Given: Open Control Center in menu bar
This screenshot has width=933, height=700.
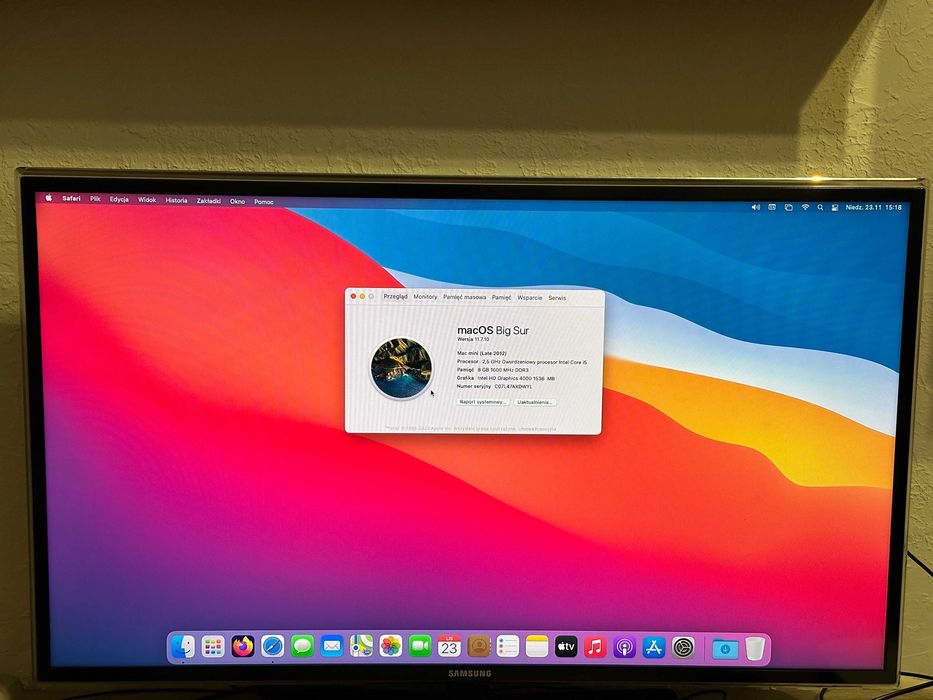Looking at the screenshot, I should point(835,208).
